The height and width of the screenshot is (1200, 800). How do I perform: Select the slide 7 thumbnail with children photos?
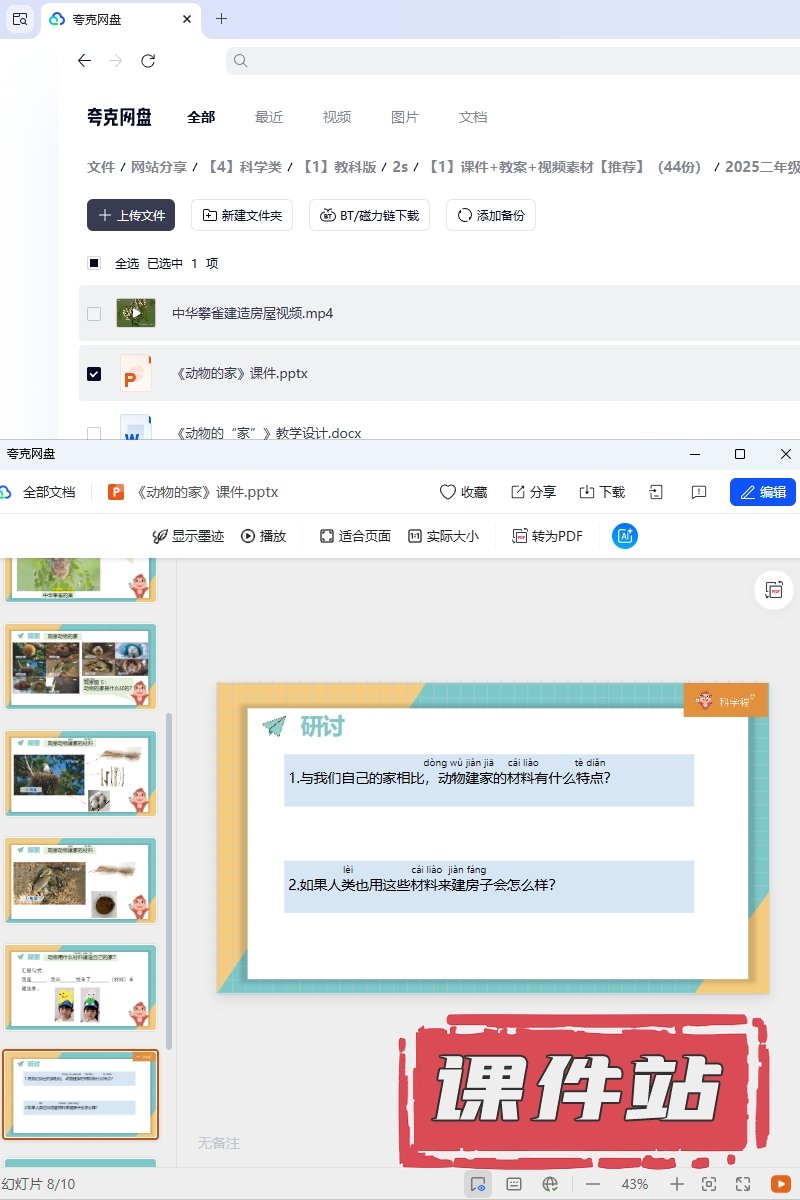coord(81,987)
